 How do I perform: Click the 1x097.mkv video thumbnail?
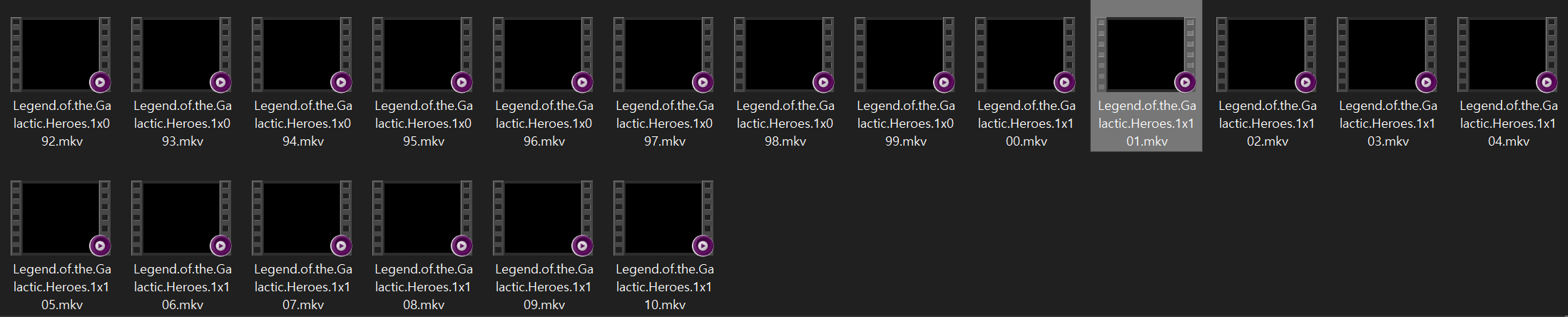pyautogui.click(x=664, y=55)
